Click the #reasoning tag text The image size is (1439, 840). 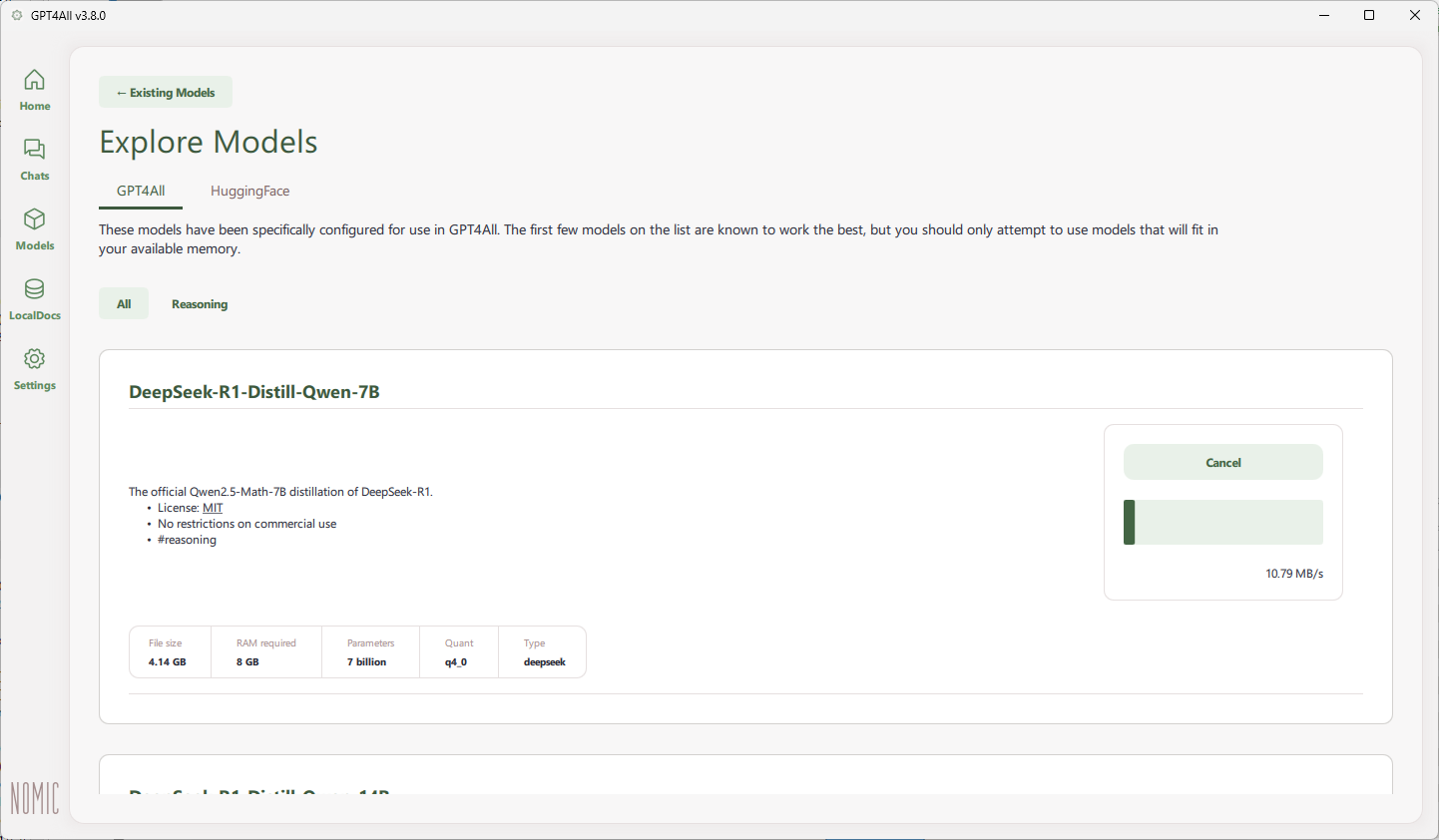point(187,540)
